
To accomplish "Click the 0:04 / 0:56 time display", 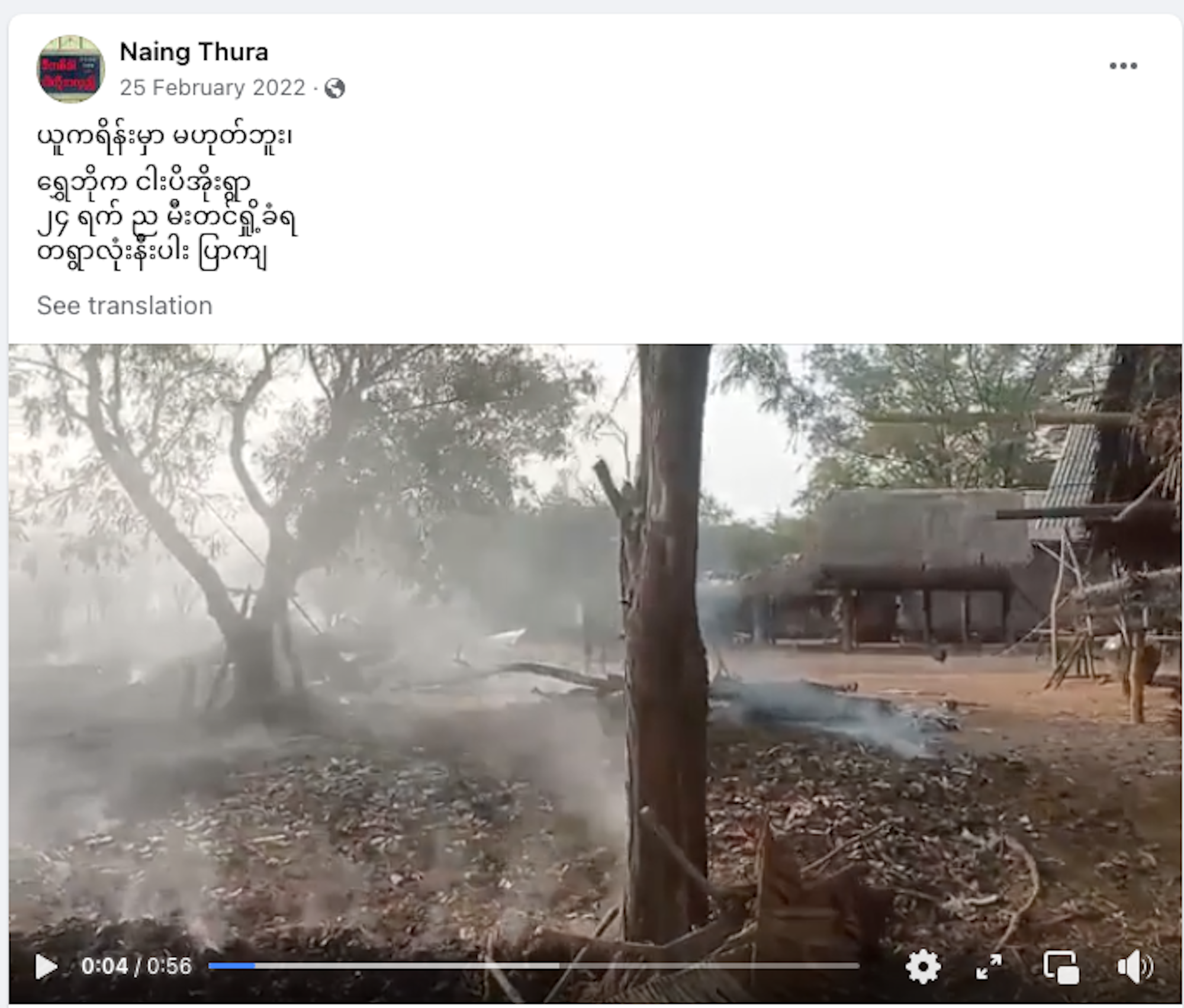I will [x=136, y=966].
